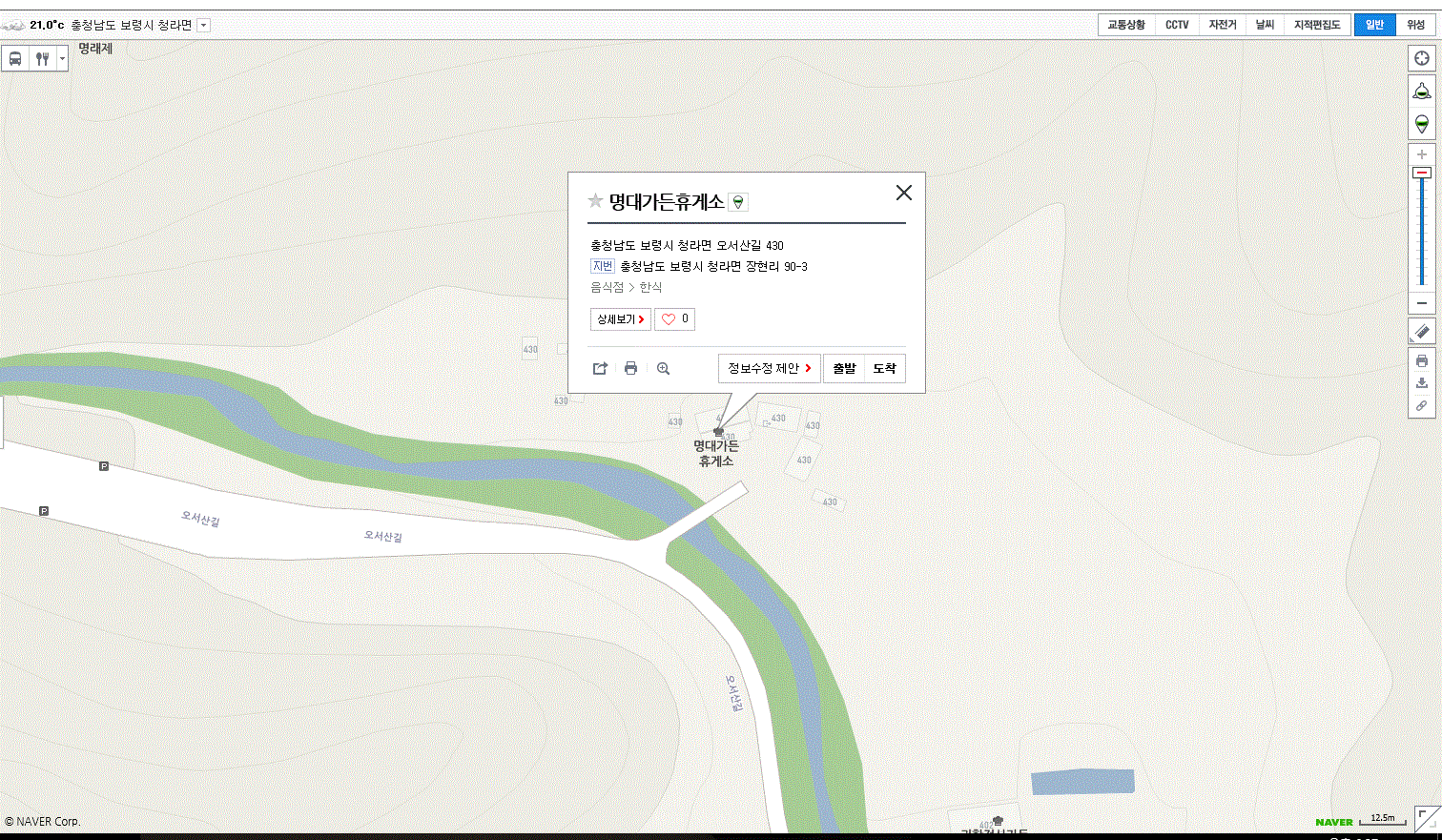Favorite 명대가든휴게소 with the star icon
This screenshot has height=840, width=1442.
click(596, 200)
